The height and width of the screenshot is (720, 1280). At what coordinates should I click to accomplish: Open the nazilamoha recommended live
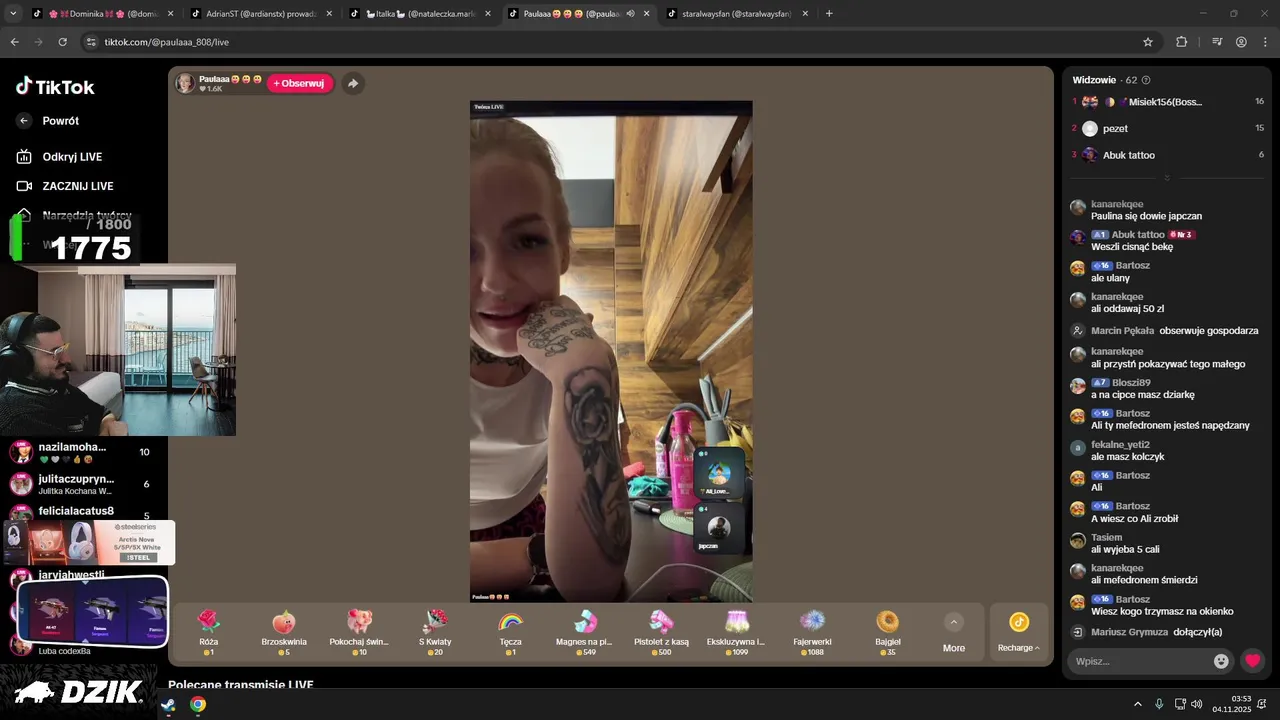pyautogui.click(x=80, y=452)
